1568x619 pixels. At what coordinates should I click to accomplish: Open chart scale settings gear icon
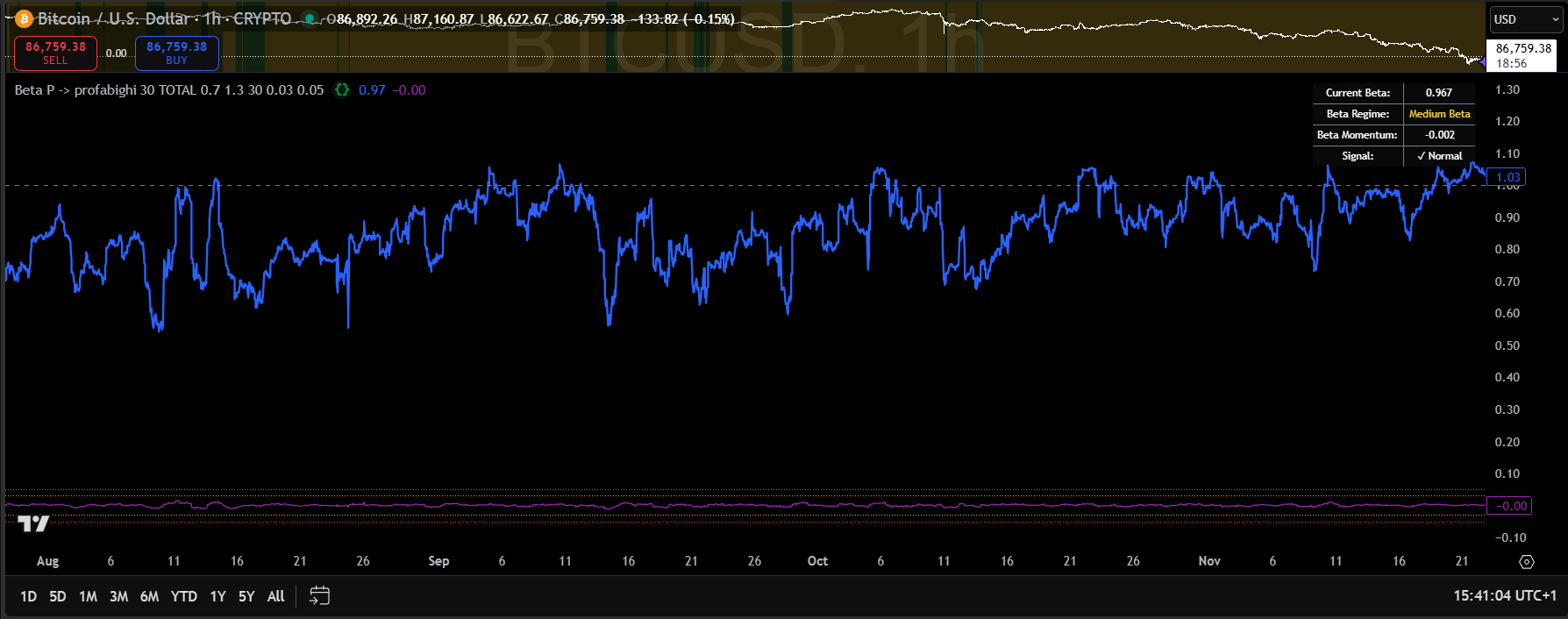(x=1526, y=562)
